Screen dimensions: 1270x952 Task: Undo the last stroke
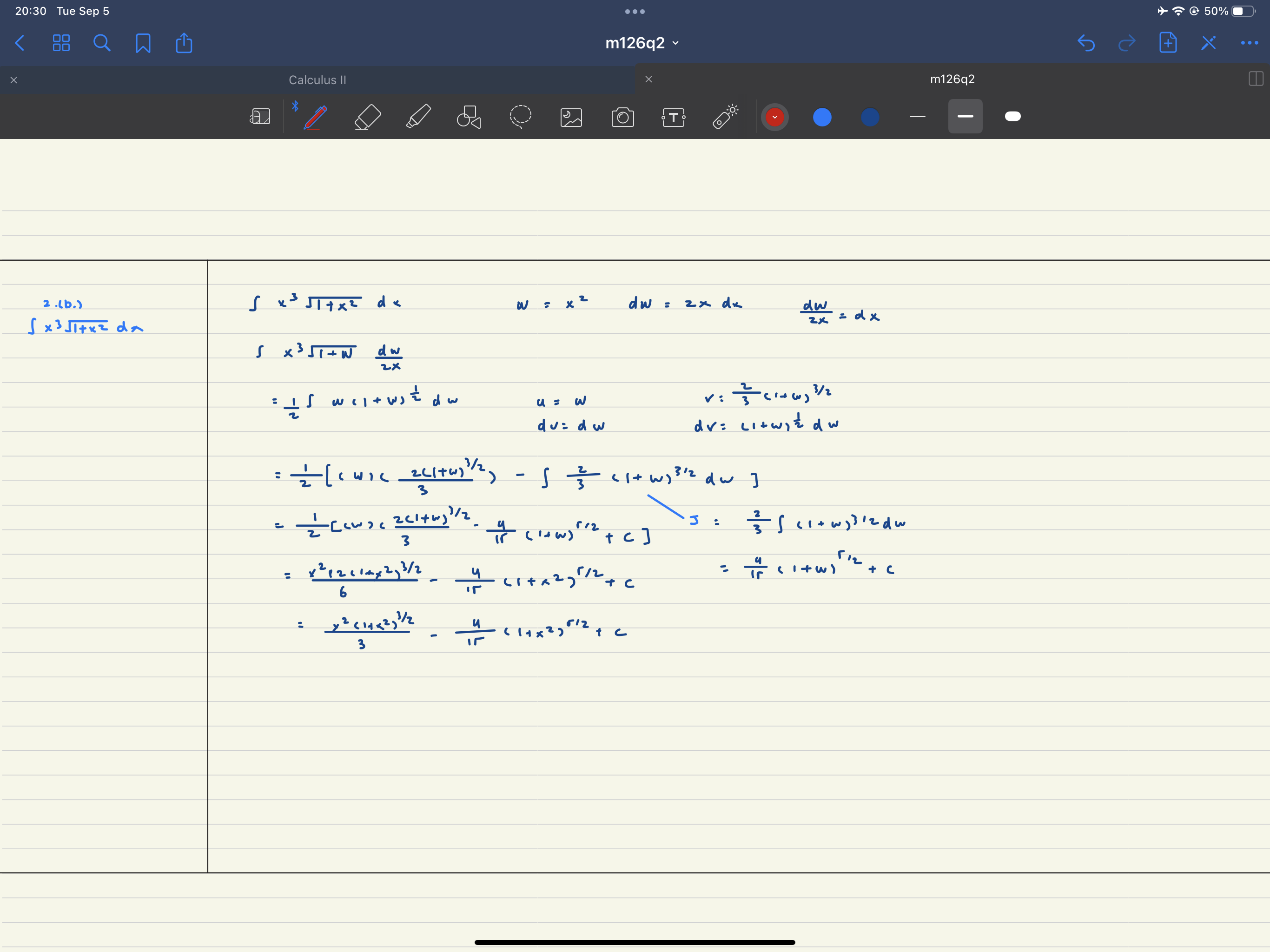(1086, 43)
